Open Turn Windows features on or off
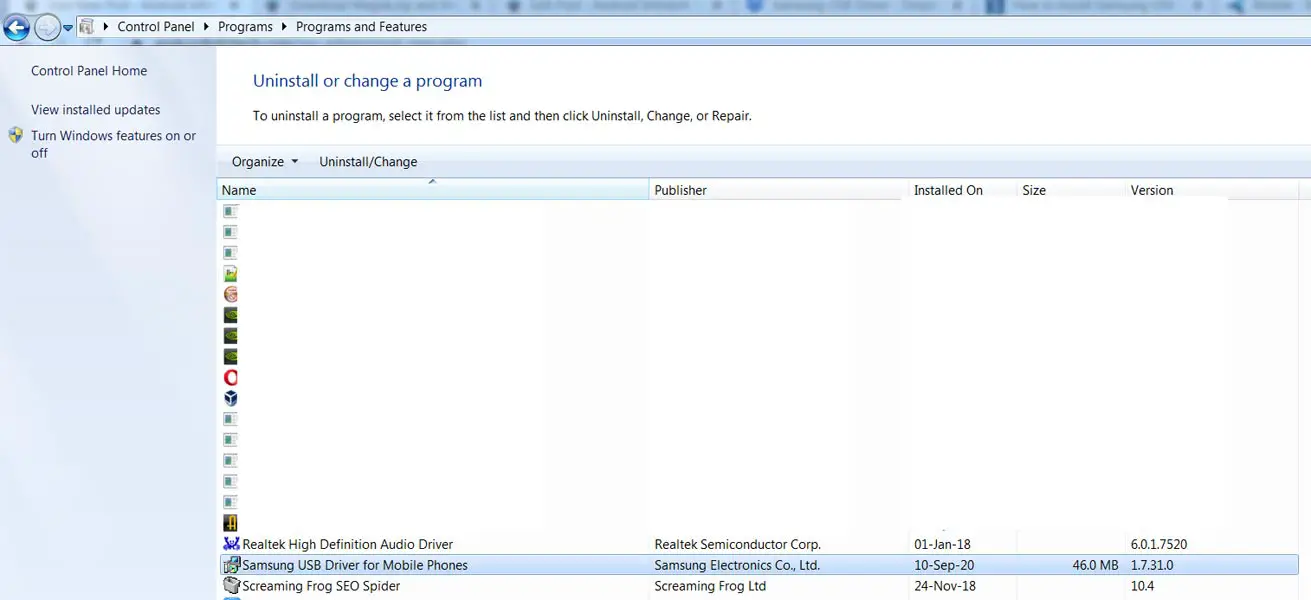 (113, 144)
